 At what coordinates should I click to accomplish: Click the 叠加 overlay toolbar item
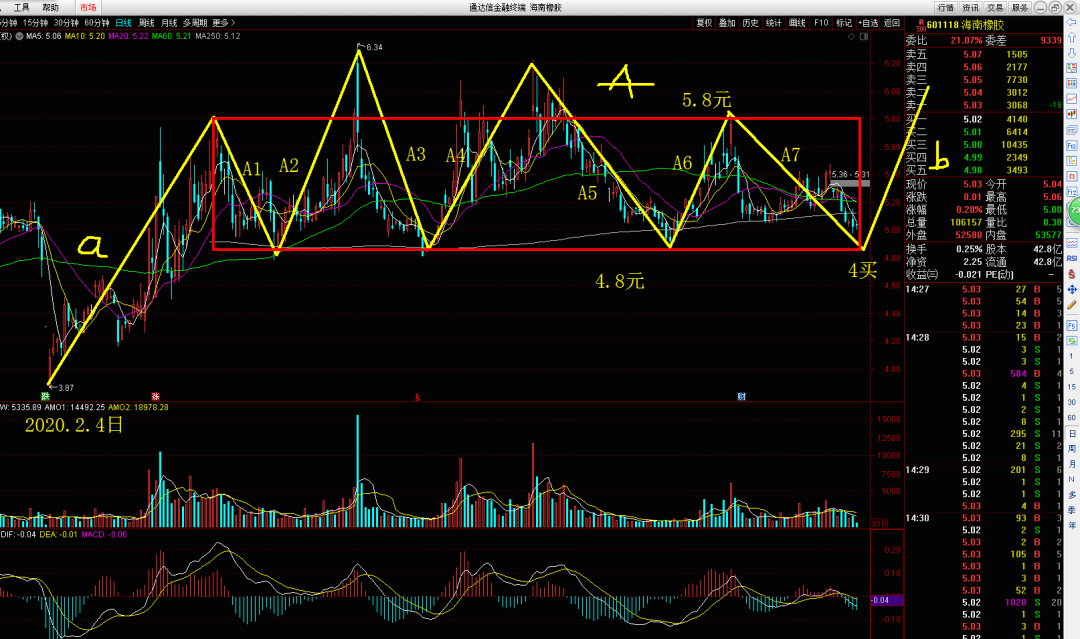[x=727, y=23]
